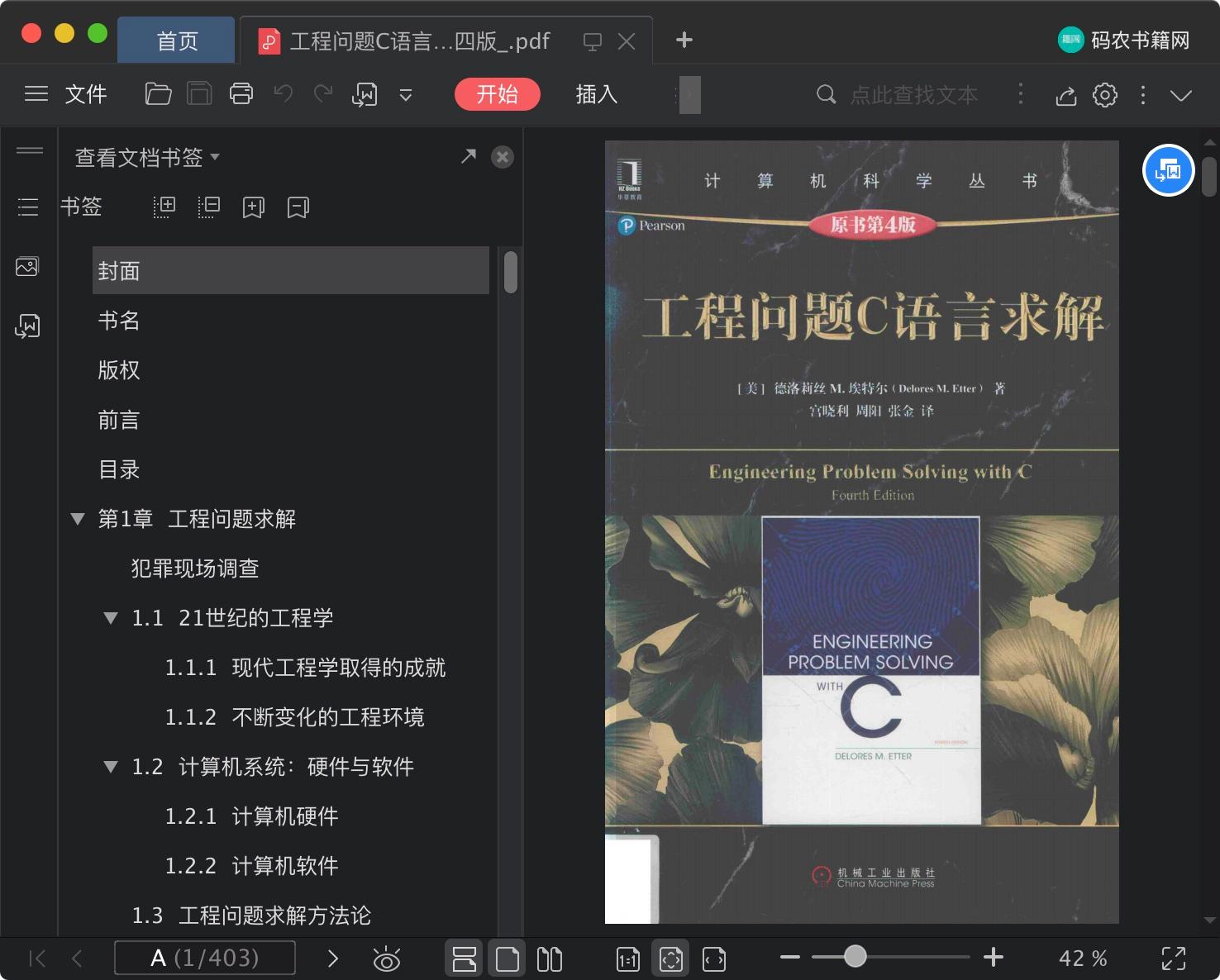Viewport: 1220px width, 980px height.
Task: Click collapse all bookmarks icon
Action: click(x=209, y=207)
